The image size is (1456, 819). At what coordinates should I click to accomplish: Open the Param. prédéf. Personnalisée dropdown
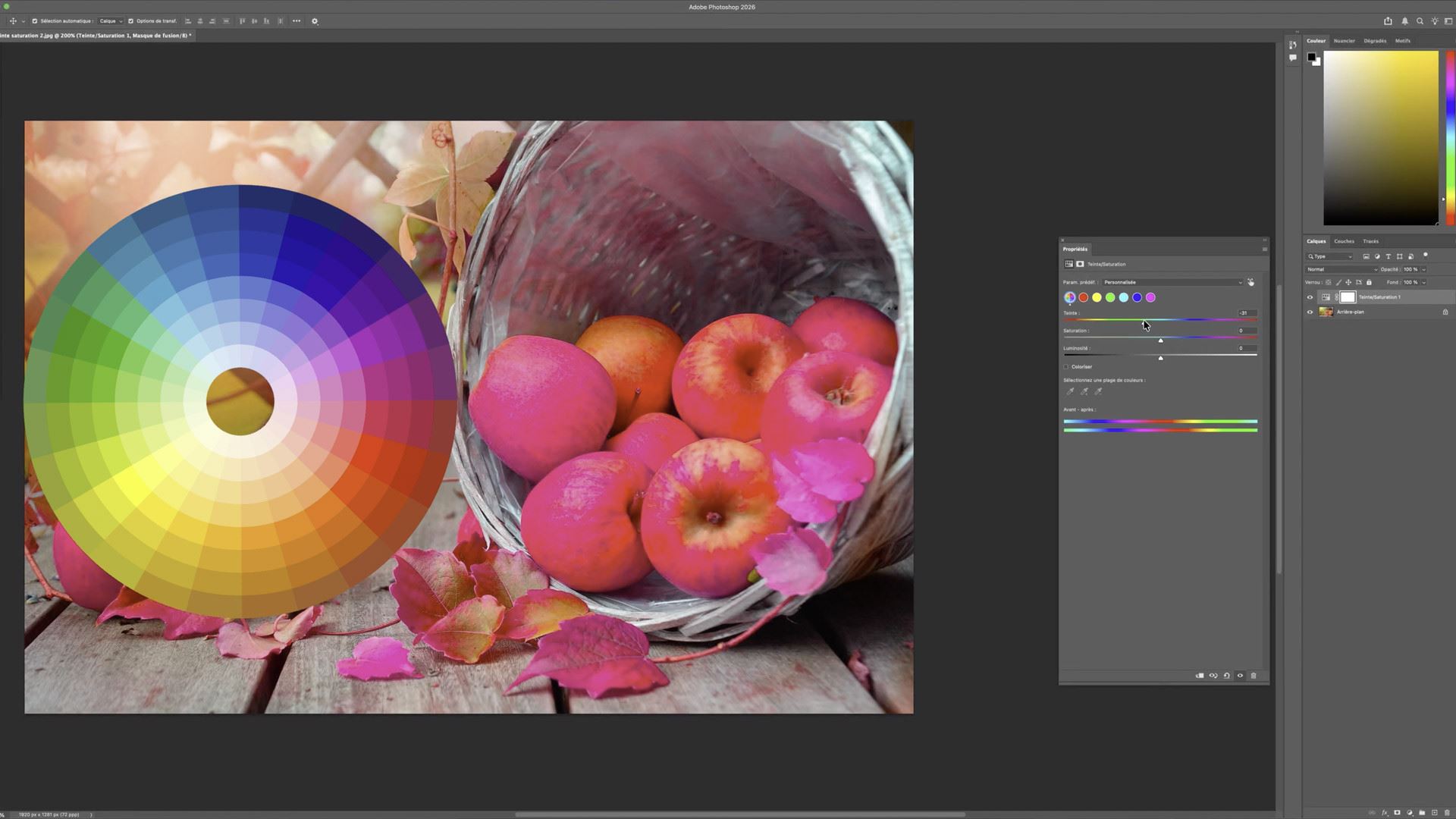point(1172,282)
